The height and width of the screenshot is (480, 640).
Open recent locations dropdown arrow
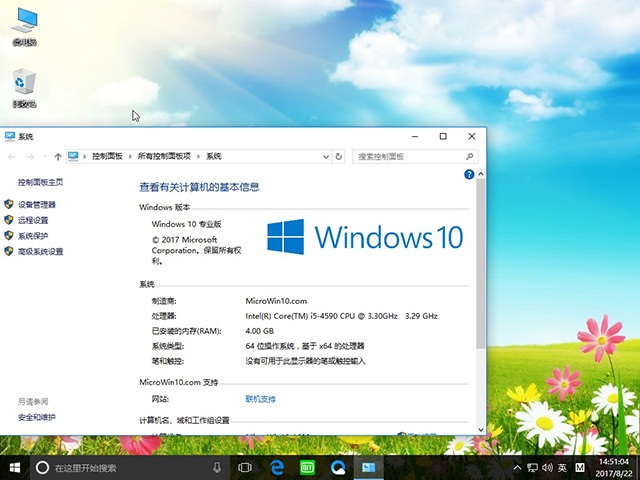pyautogui.click(x=45, y=157)
